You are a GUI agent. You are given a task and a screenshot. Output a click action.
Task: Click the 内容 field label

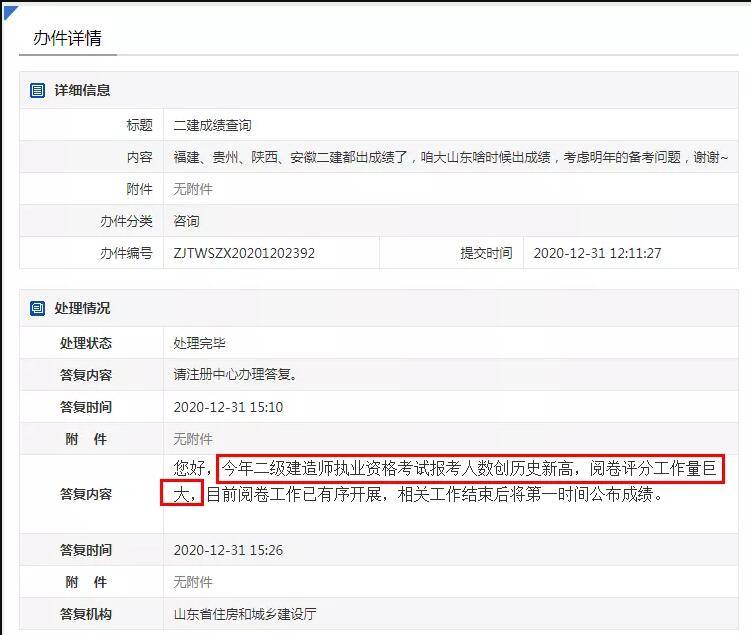pos(139,157)
